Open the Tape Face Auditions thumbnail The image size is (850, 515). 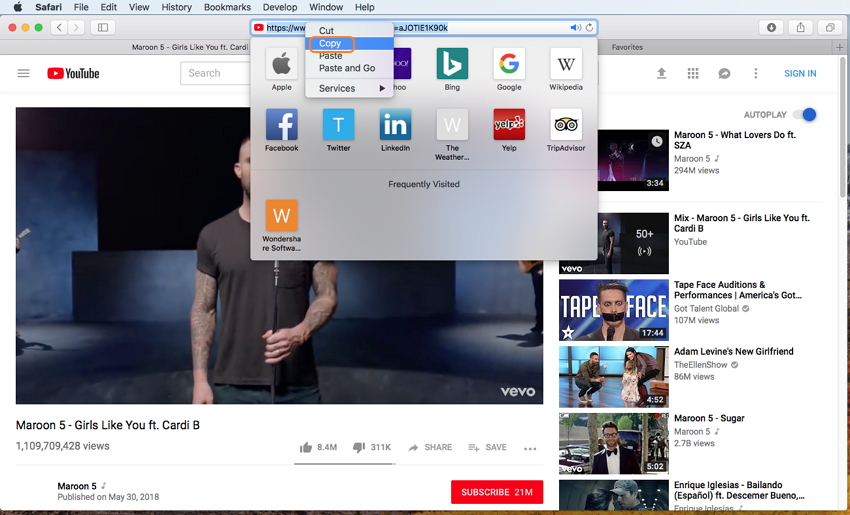pyautogui.click(x=614, y=310)
